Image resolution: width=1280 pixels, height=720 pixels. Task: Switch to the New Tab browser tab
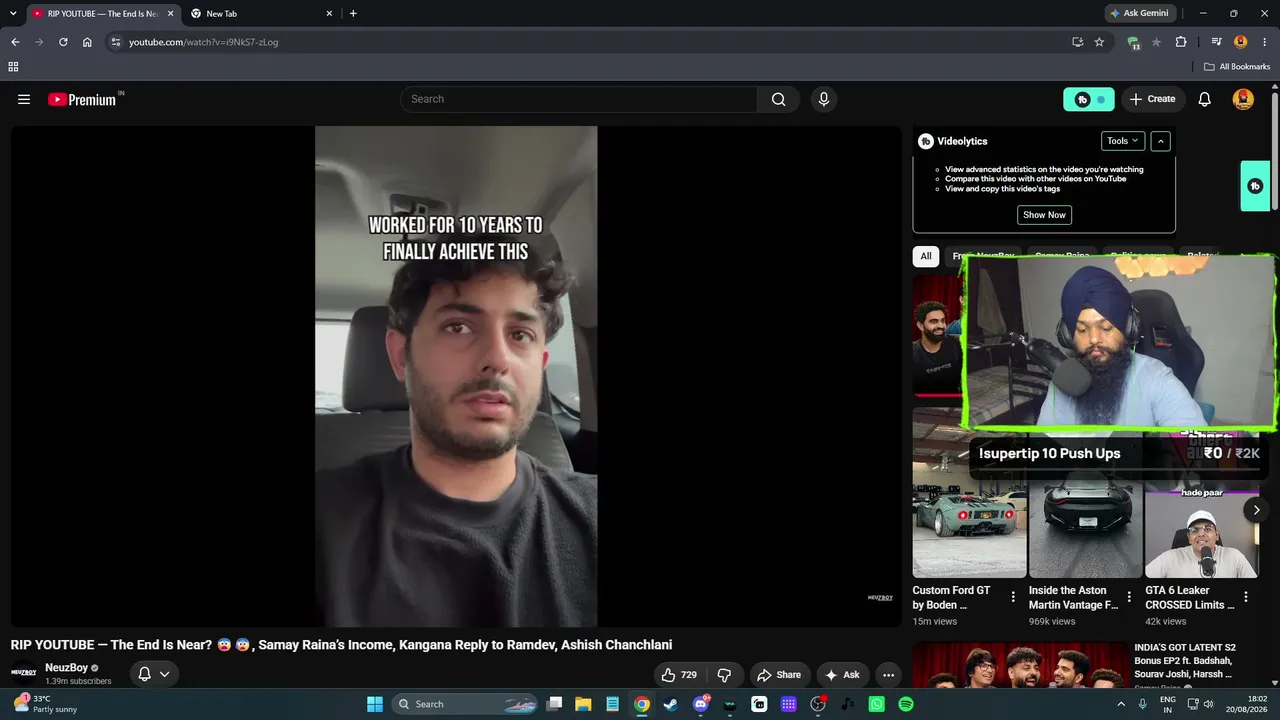coord(261,13)
